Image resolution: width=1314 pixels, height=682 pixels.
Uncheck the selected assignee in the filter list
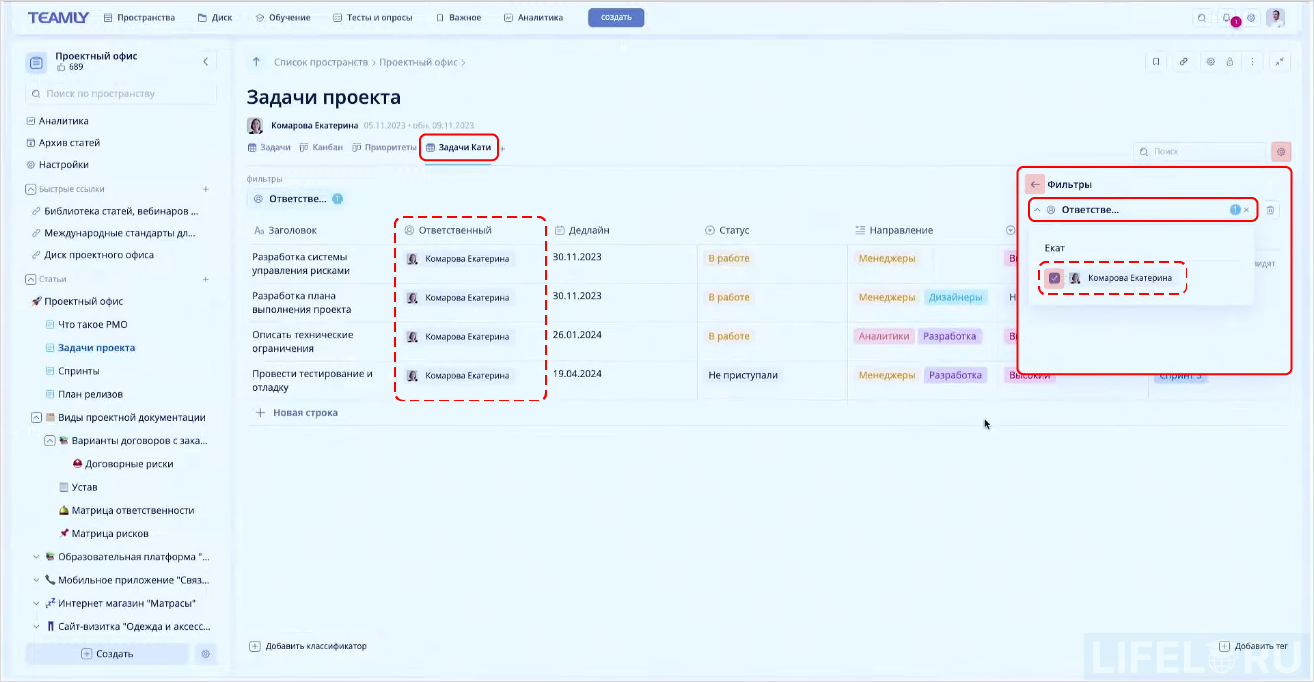(1056, 278)
